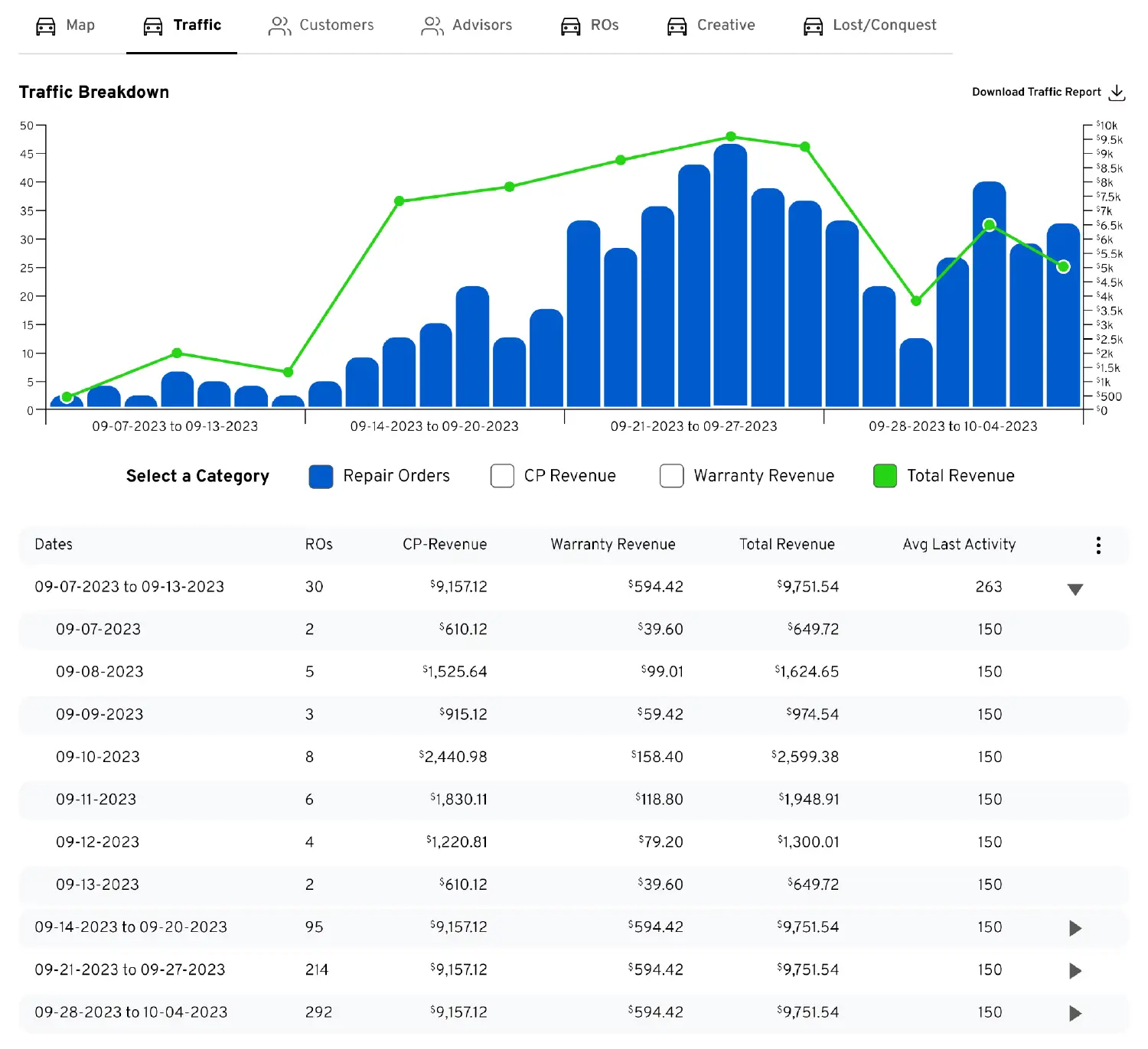Open the Map tab
The height and width of the screenshot is (1049, 1148).
pyautogui.click(x=66, y=26)
